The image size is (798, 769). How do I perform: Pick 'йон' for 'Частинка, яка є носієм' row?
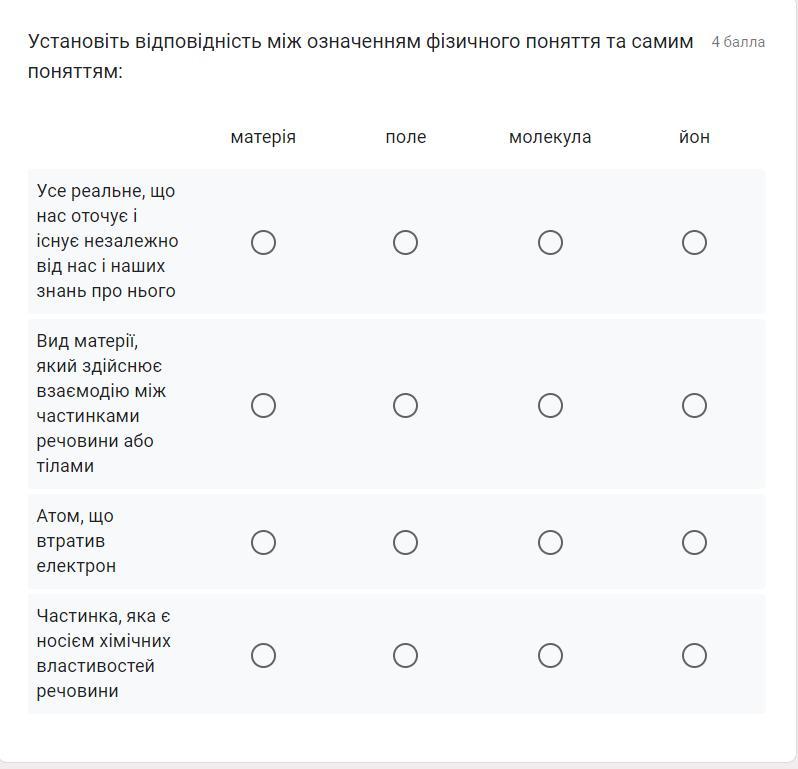point(694,655)
